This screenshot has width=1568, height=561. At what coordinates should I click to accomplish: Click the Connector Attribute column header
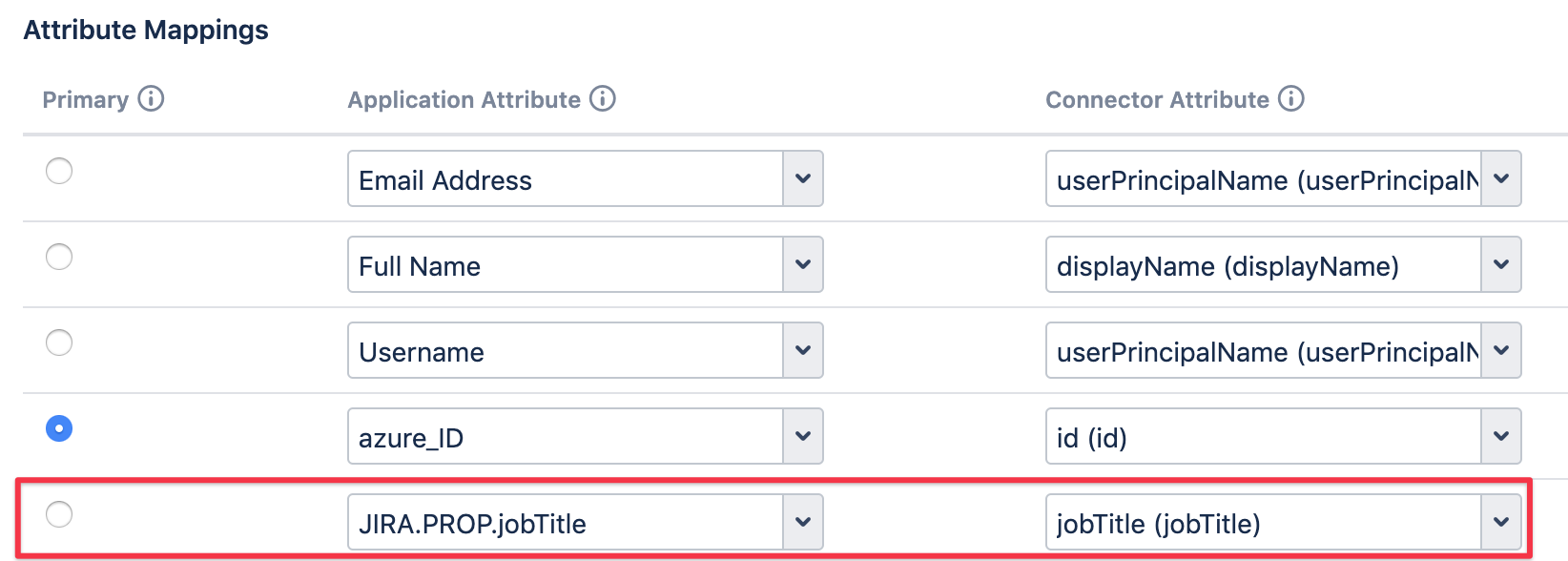[1157, 100]
